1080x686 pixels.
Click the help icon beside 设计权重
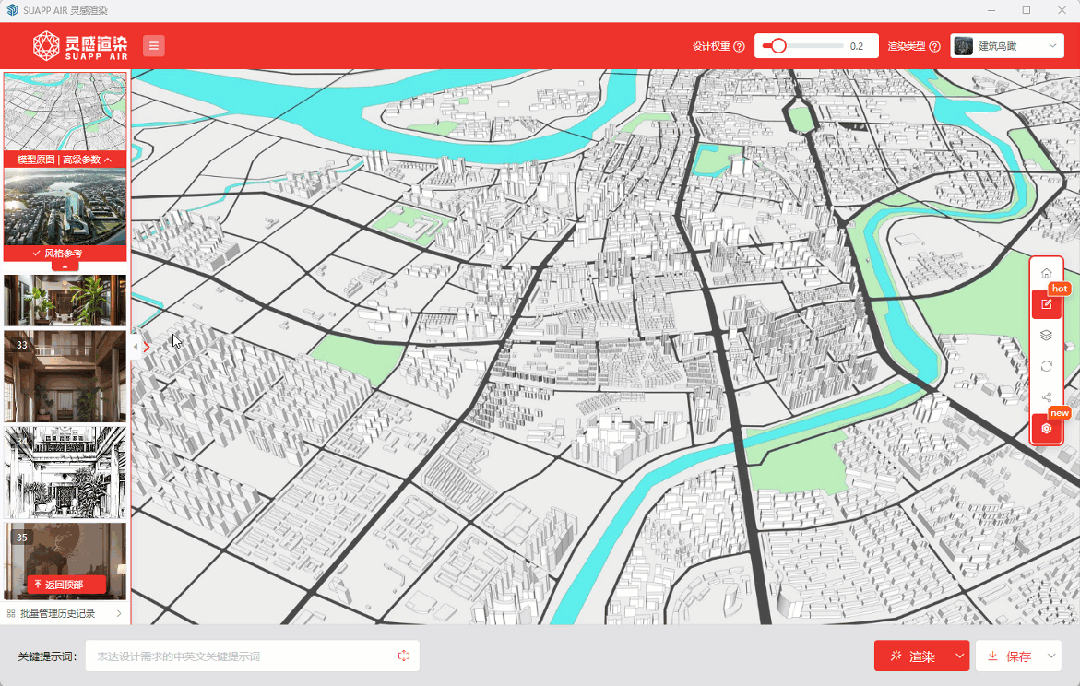739,46
